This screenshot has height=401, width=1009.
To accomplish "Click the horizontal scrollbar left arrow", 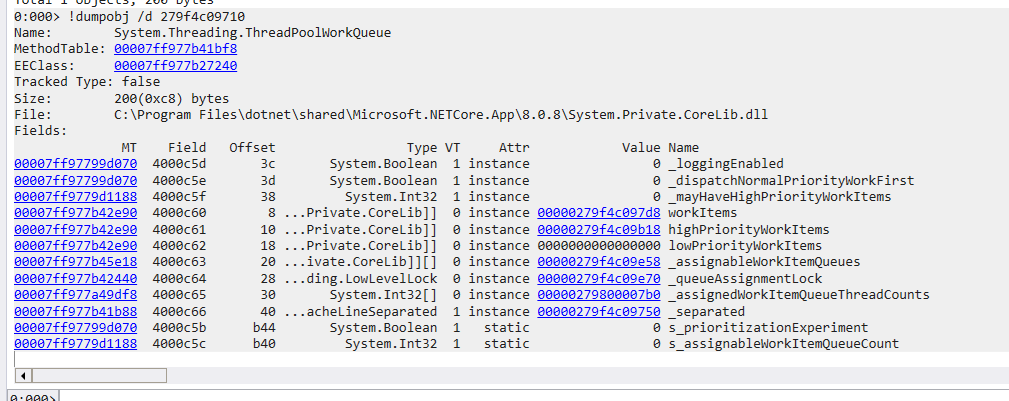I will pyautogui.click(x=21, y=374).
